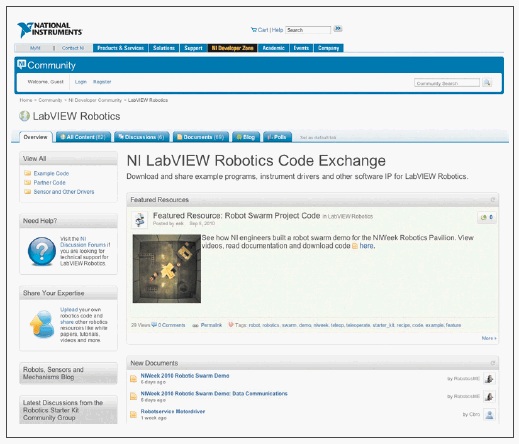Viewport: 519px width, 444px height.
Task: Collapse the Featured Resources panel
Action: point(492,200)
